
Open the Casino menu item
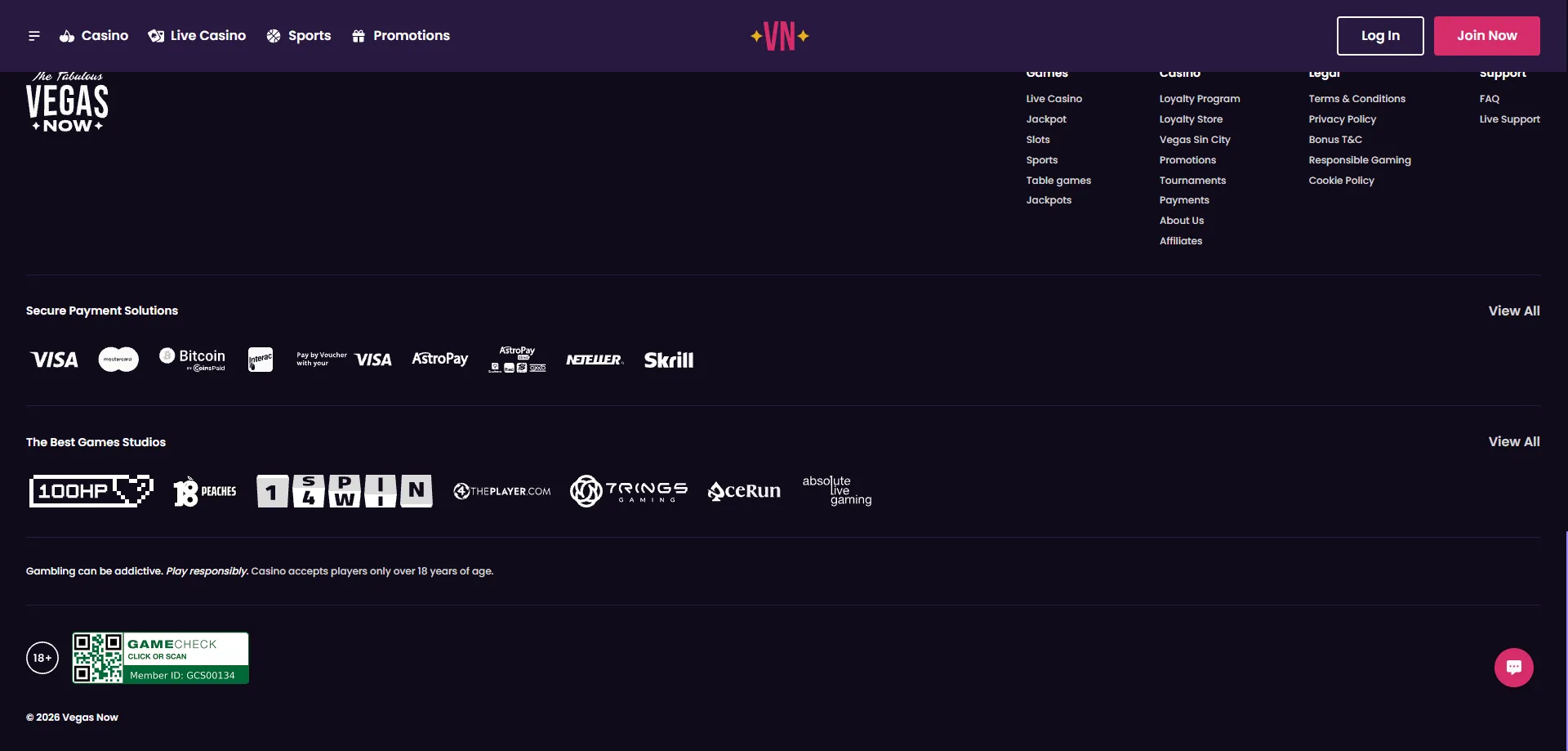click(94, 36)
